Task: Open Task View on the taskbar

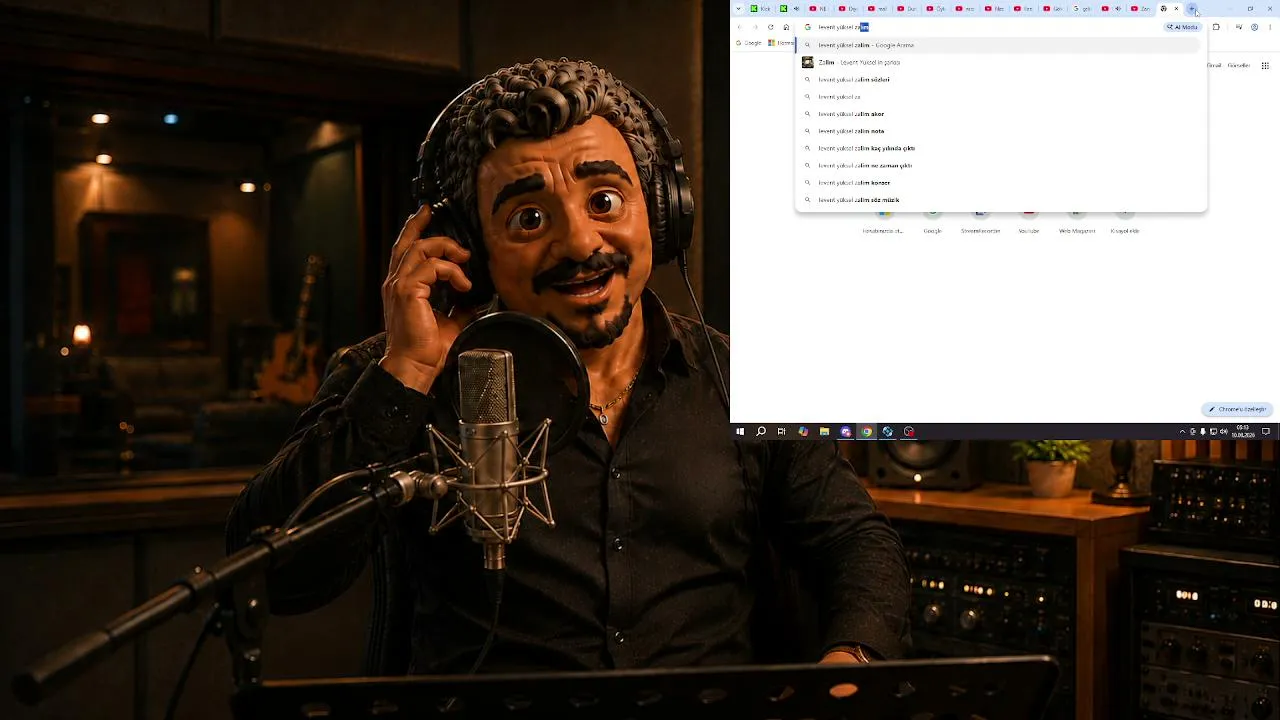Action: (x=782, y=431)
